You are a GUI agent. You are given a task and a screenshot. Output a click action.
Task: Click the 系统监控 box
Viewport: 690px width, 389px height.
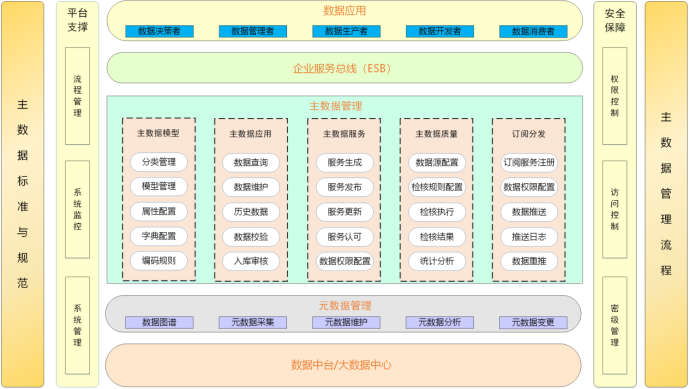coord(77,209)
